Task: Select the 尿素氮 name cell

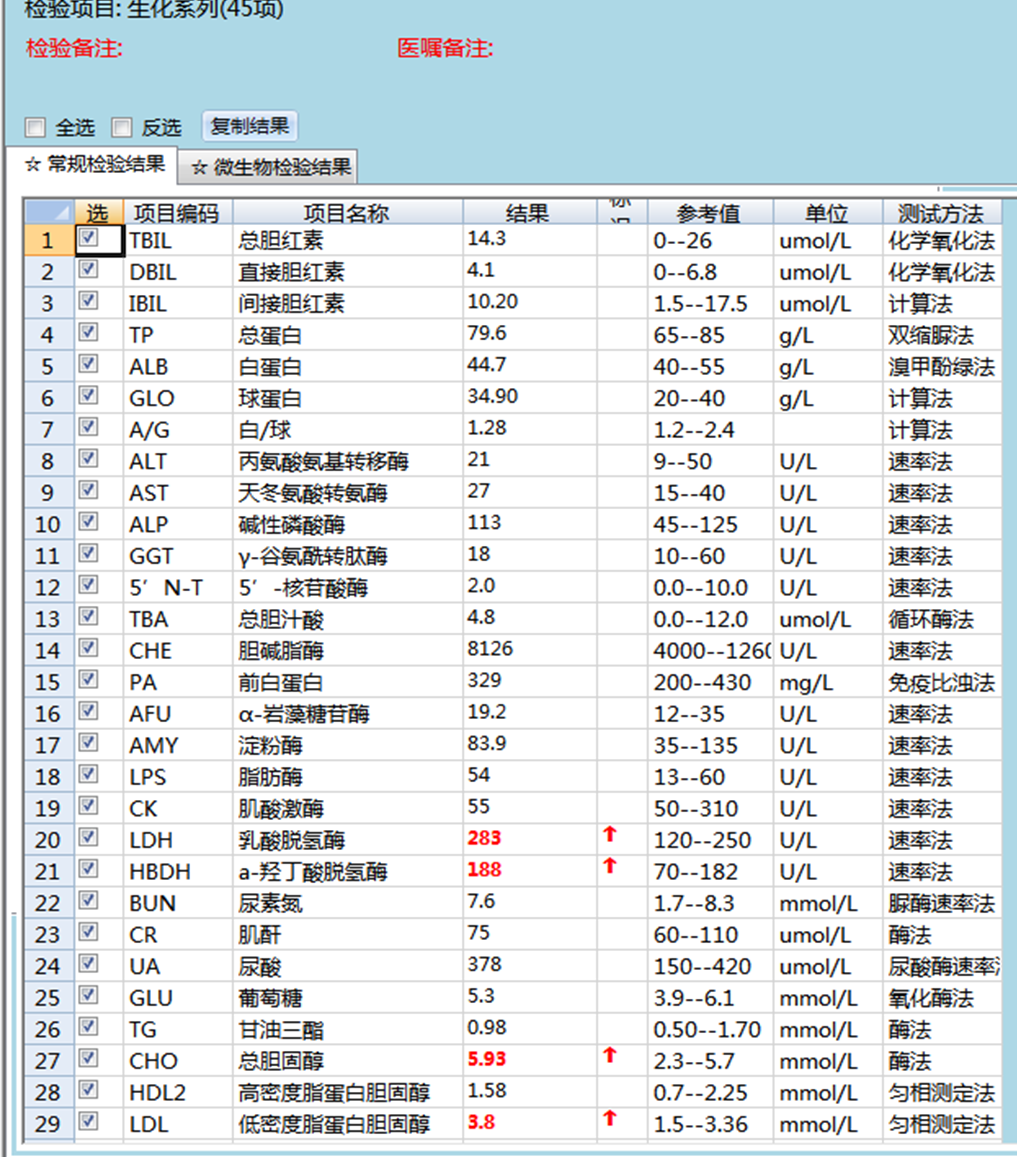Action: tap(348, 903)
